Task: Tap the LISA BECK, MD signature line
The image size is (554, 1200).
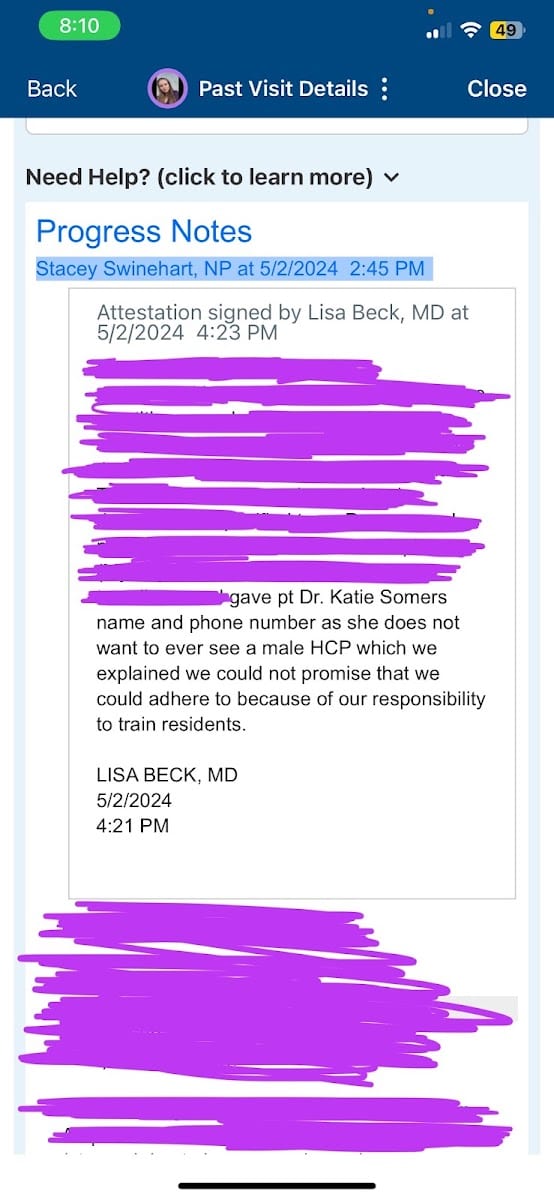Action: [167, 775]
